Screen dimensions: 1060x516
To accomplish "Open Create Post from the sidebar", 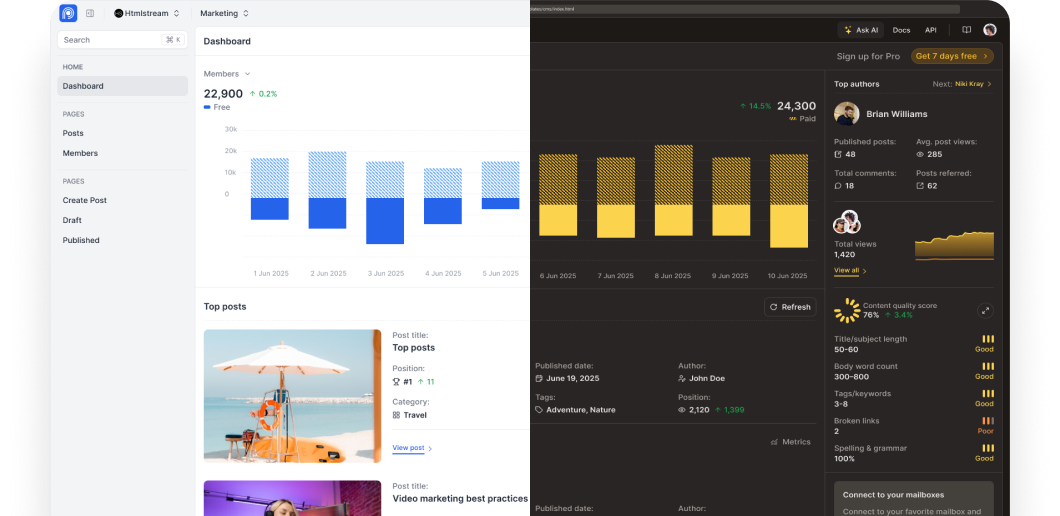I will pyautogui.click(x=85, y=200).
